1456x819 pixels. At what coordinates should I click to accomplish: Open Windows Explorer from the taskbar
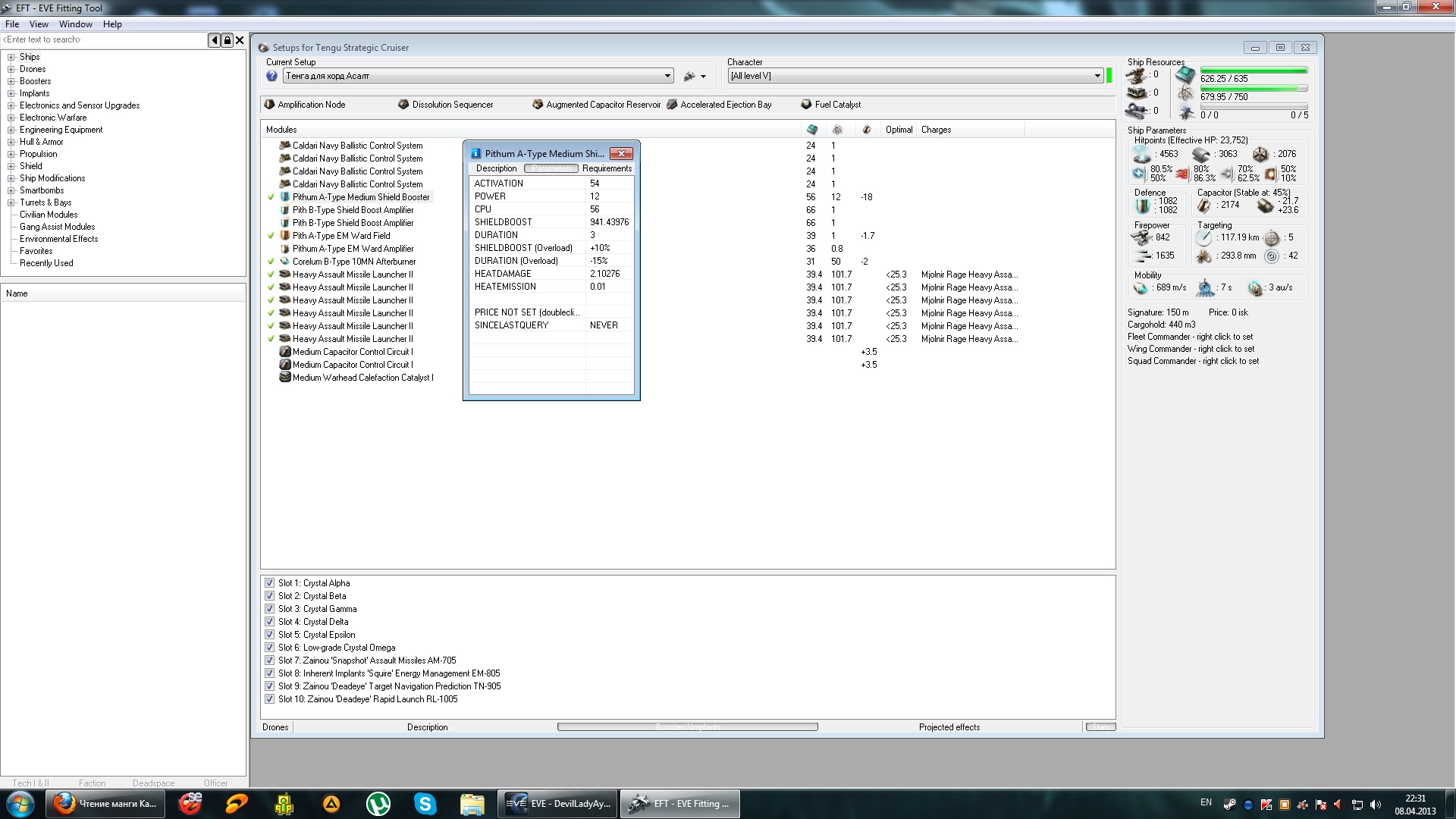472,804
